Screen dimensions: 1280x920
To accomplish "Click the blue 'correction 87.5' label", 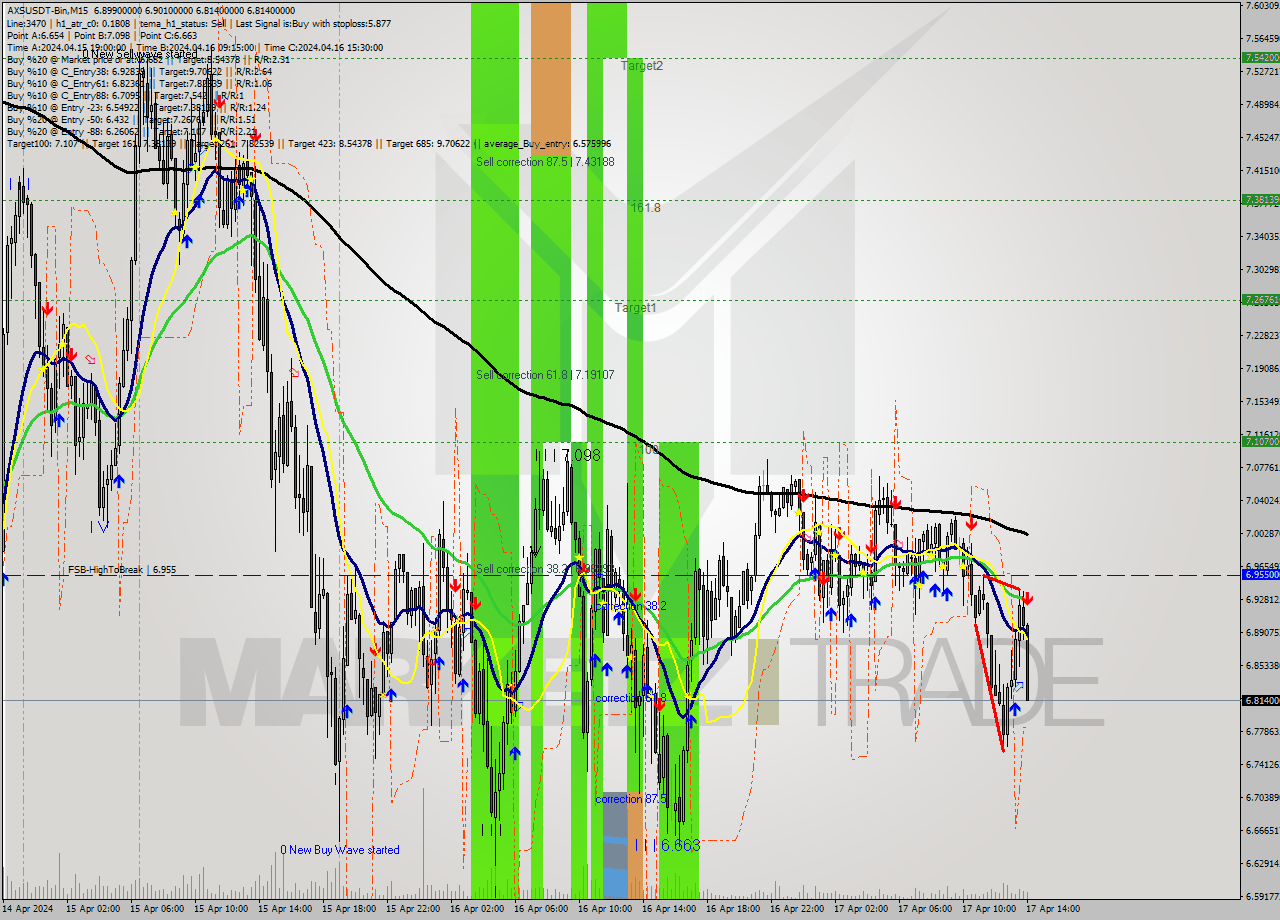I will 632,799.
